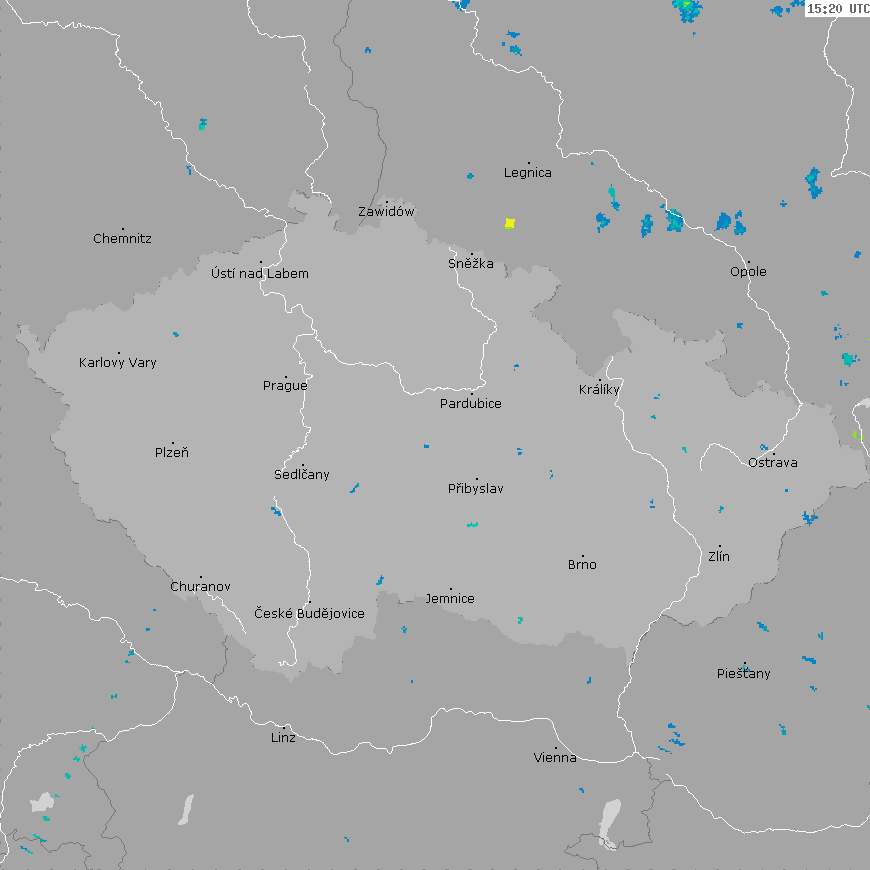Viewport: 870px width, 870px height.
Task: Click the Piešťany label
Action: tap(743, 674)
